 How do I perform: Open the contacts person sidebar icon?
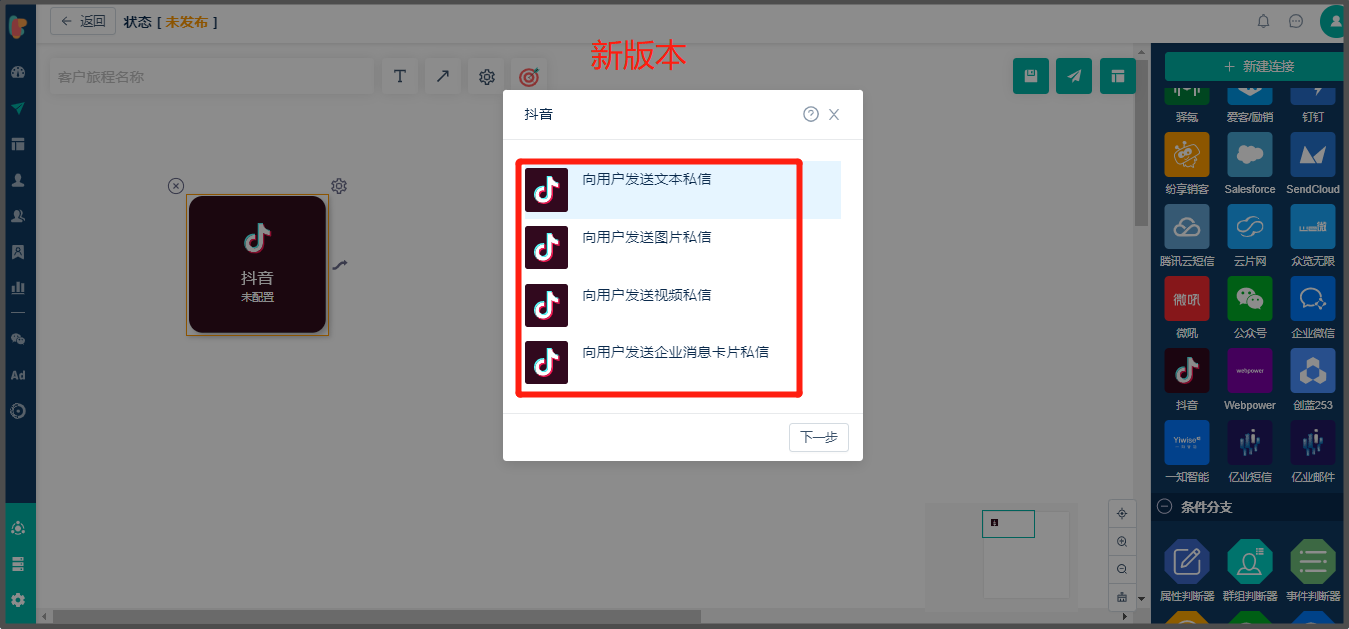click(x=18, y=180)
